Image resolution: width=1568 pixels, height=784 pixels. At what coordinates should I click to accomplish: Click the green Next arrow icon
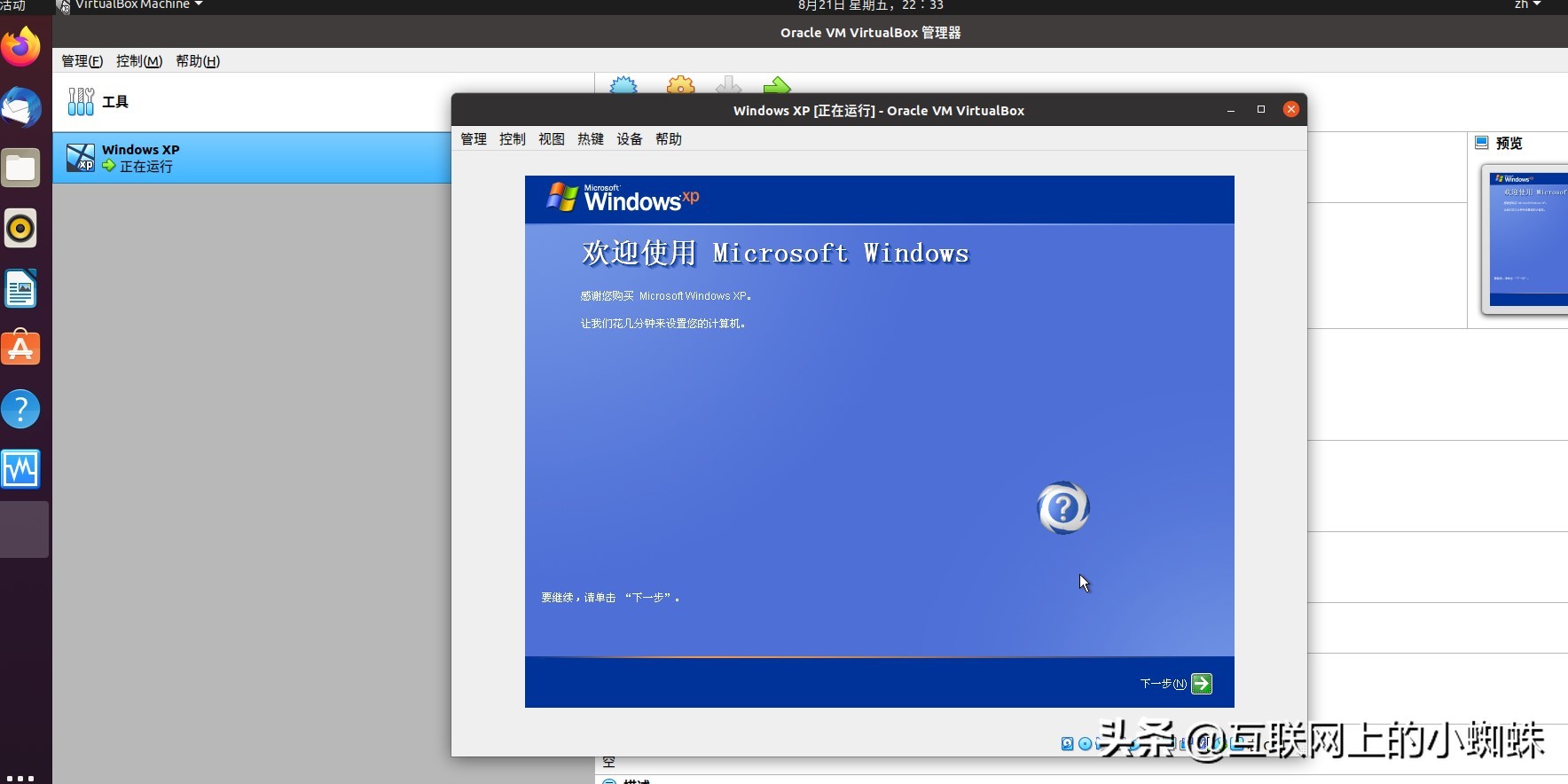pyautogui.click(x=1202, y=683)
